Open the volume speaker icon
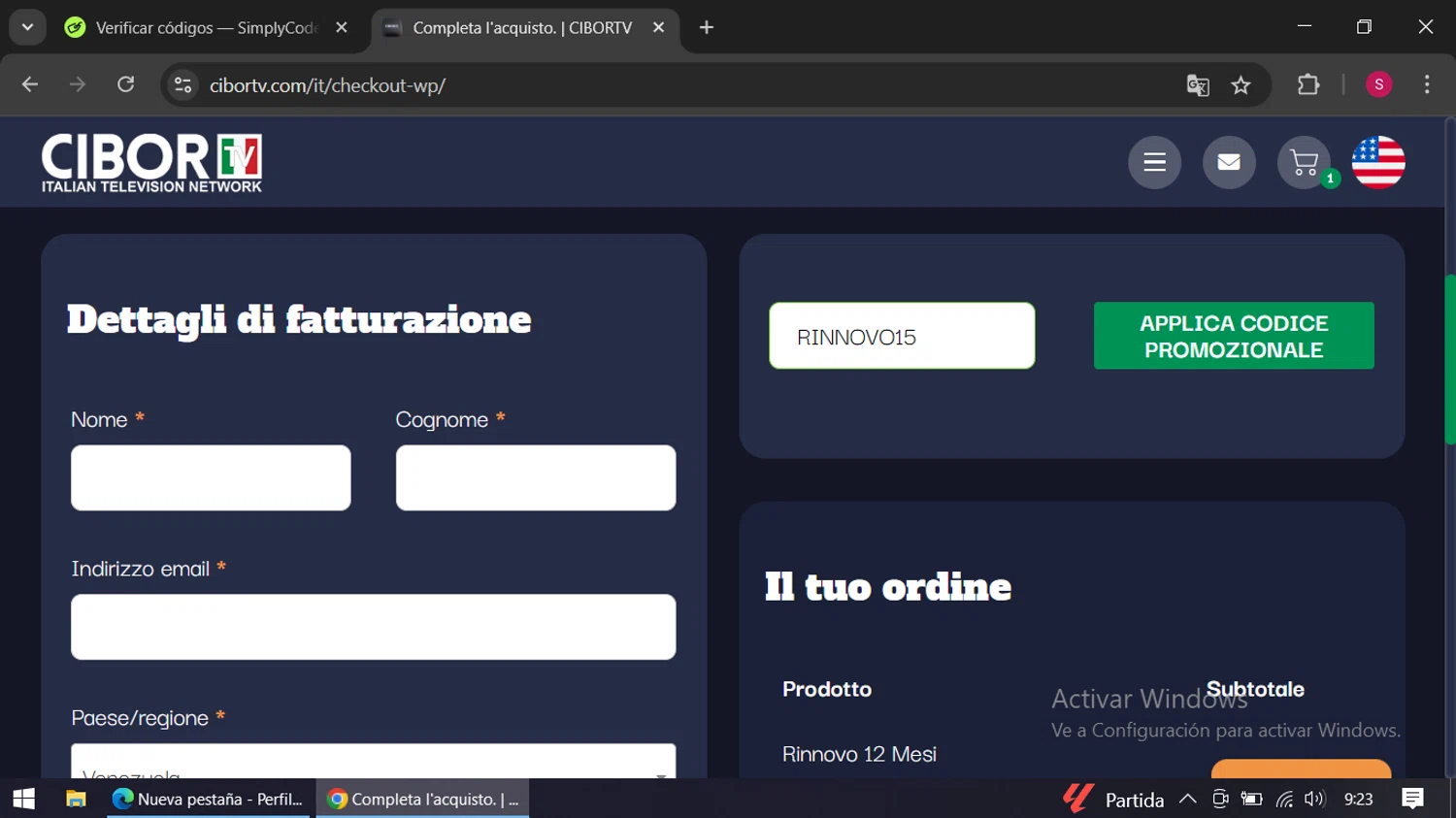Viewport: 1456px width, 818px height. pos(1314,799)
